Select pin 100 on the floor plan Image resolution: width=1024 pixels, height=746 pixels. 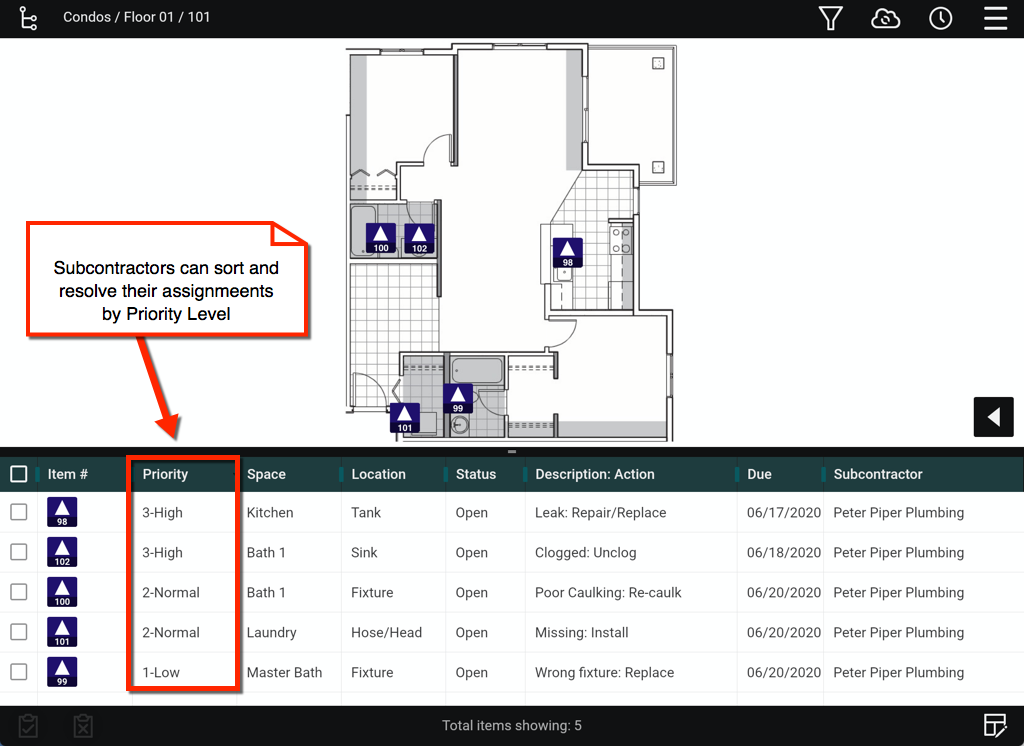380,239
